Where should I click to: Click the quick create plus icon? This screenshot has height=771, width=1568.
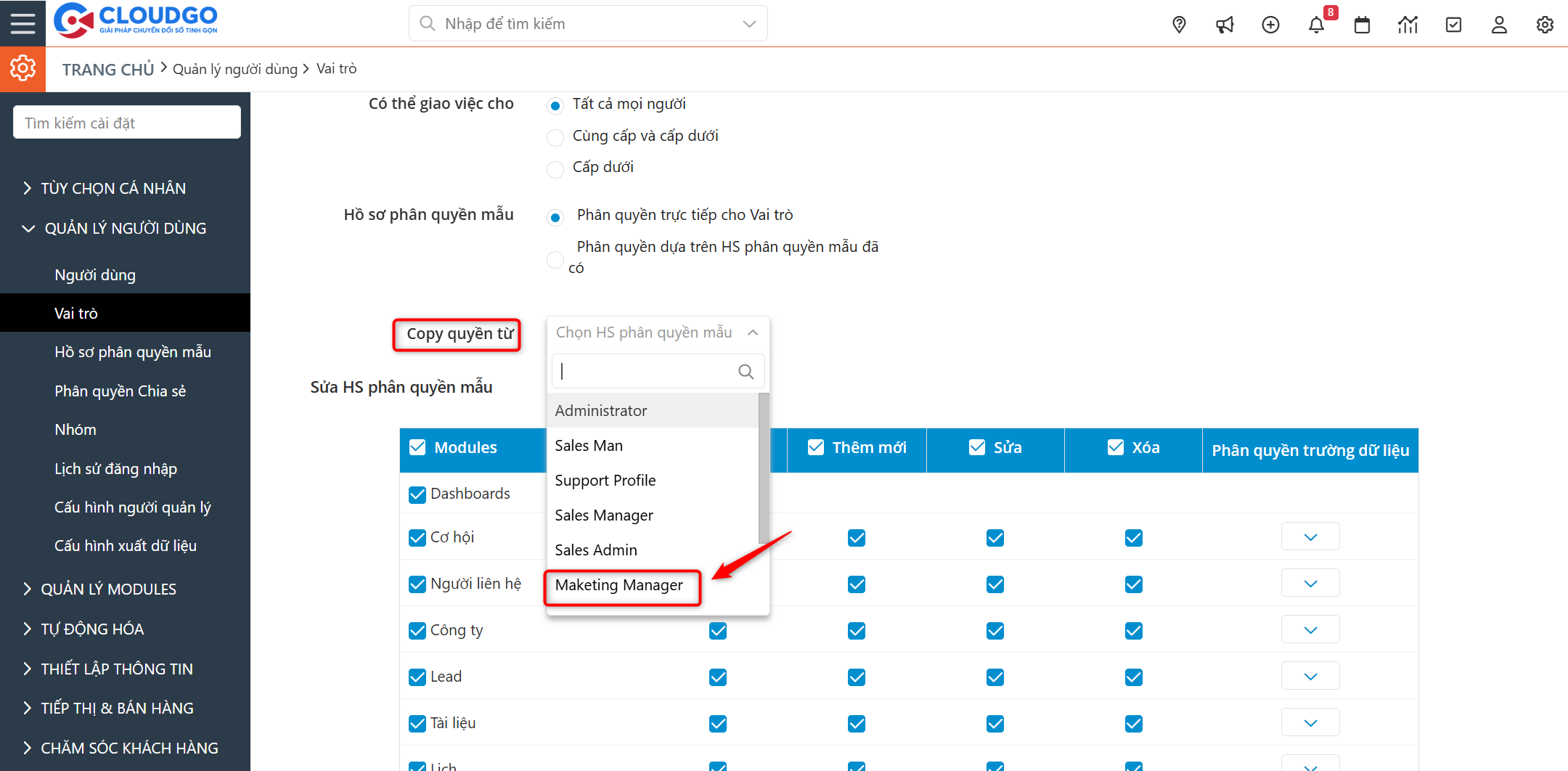coord(1270,24)
